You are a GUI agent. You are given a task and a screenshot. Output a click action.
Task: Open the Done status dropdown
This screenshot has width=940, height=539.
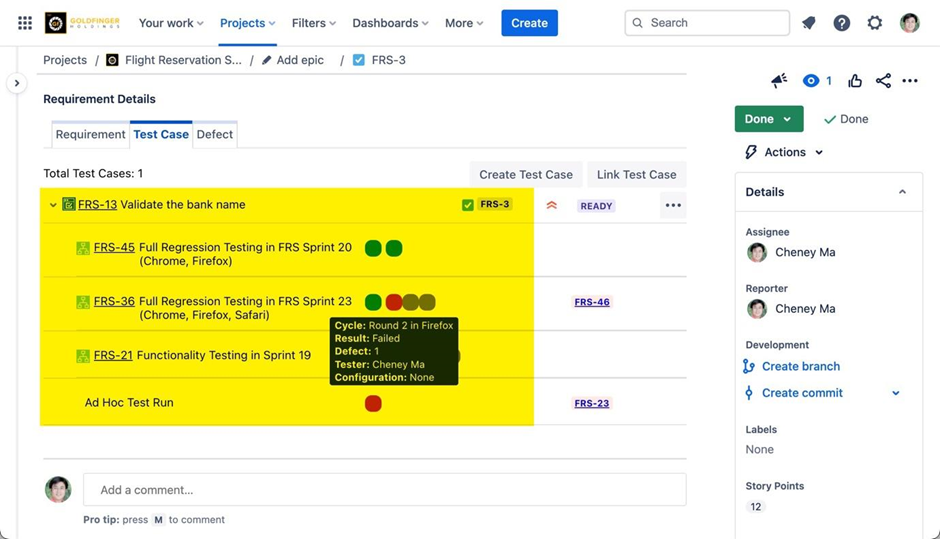(768, 119)
